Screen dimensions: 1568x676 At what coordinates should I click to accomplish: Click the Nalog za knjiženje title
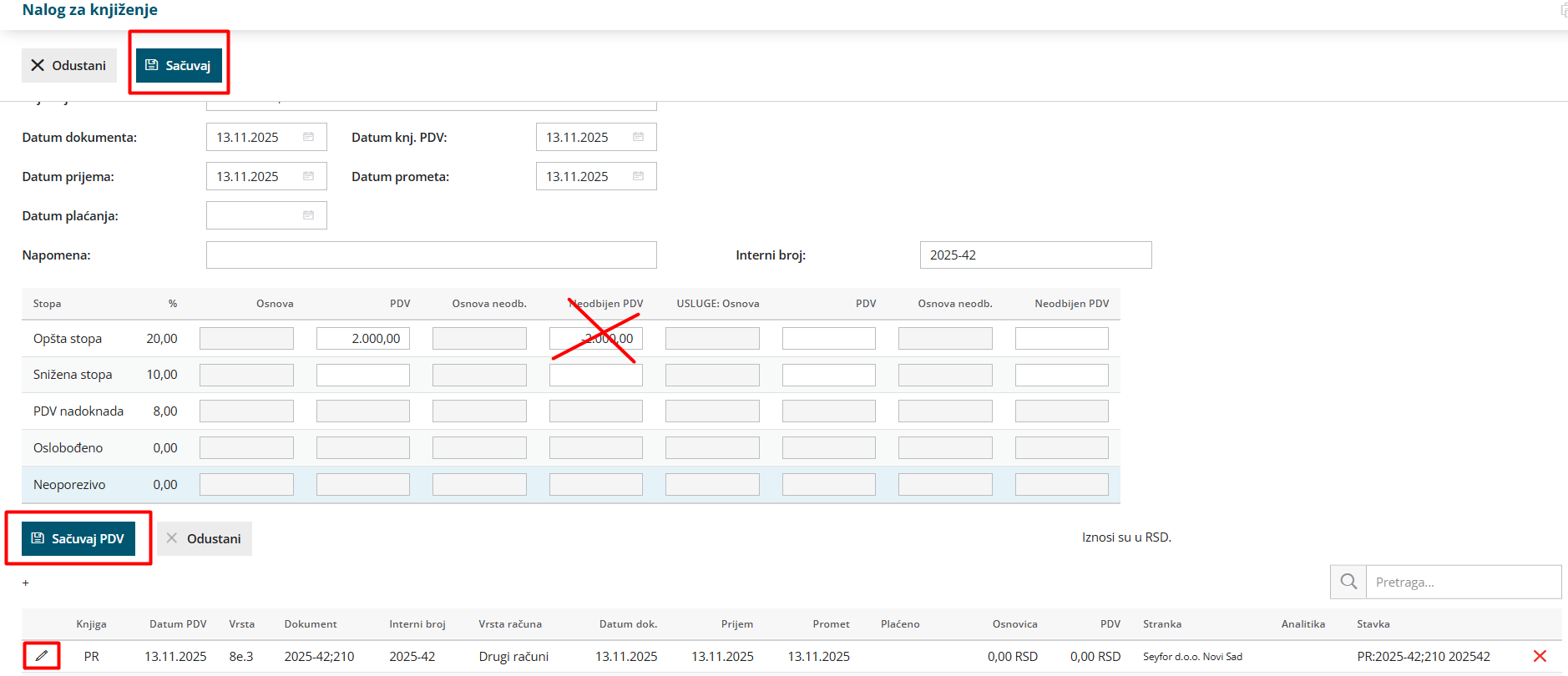[x=90, y=10]
